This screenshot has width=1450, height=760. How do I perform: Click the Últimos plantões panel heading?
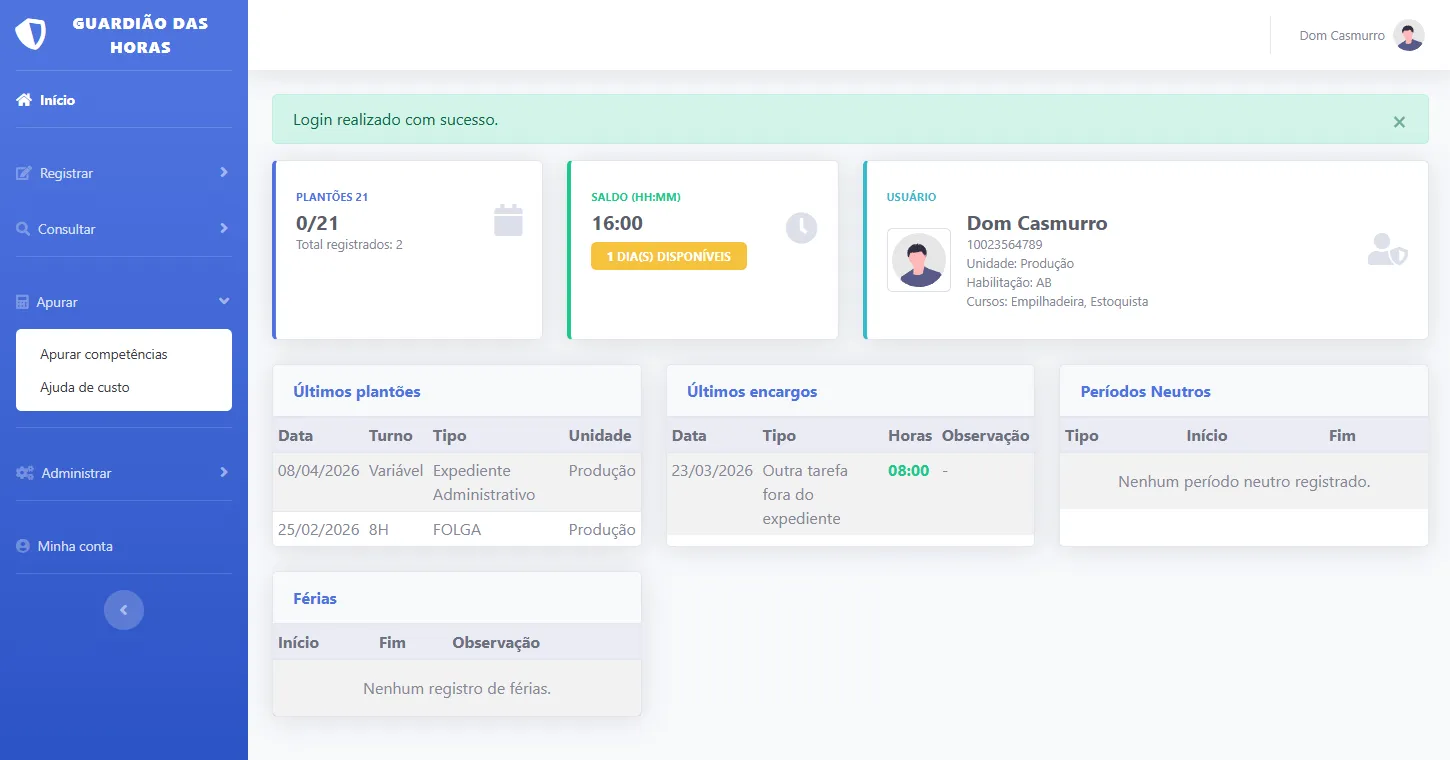coord(357,392)
